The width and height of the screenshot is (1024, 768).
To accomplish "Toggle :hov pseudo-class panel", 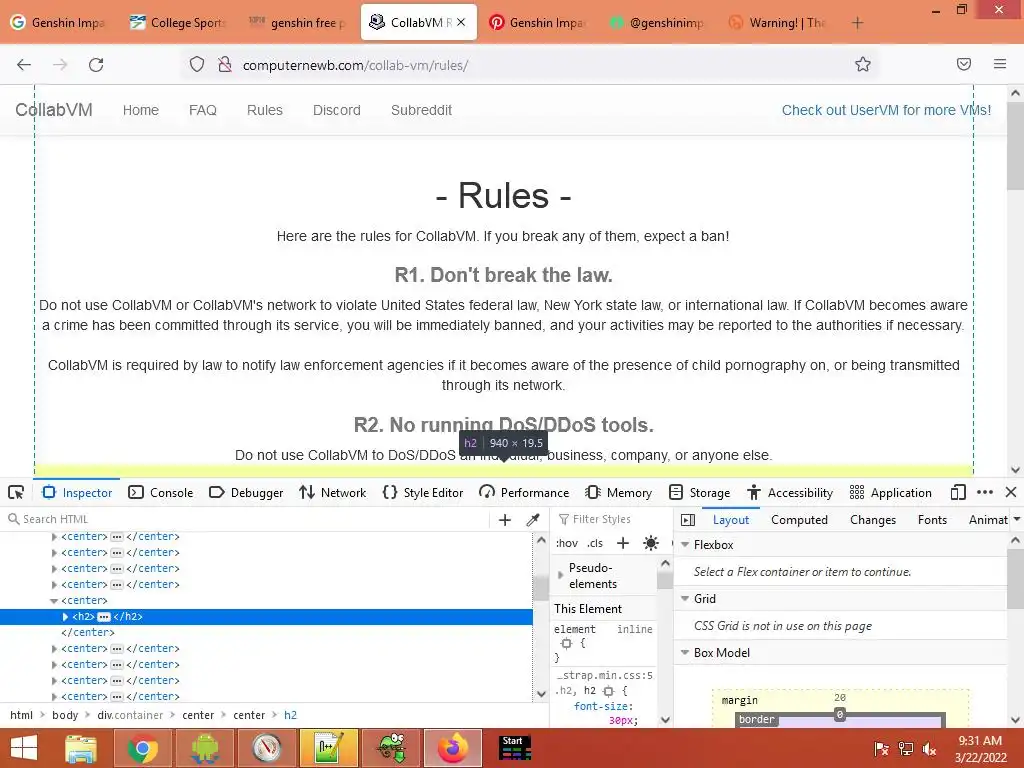I will (567, 543).
